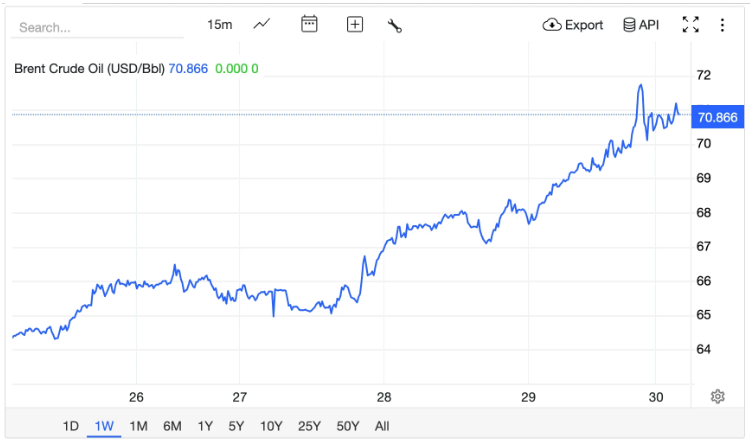Open the three-dot more options menu

click(x=722, y=25)
